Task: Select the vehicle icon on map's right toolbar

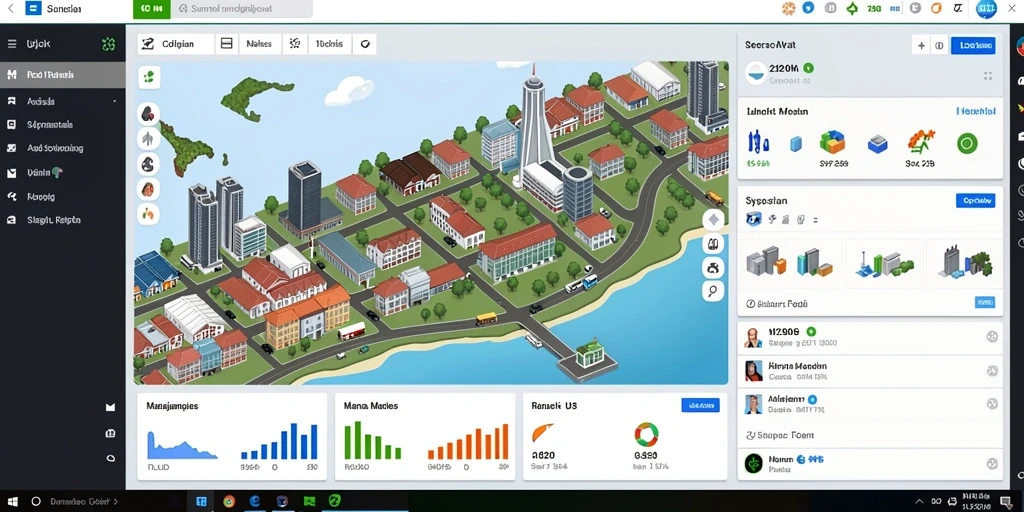Action: [712, 267]
